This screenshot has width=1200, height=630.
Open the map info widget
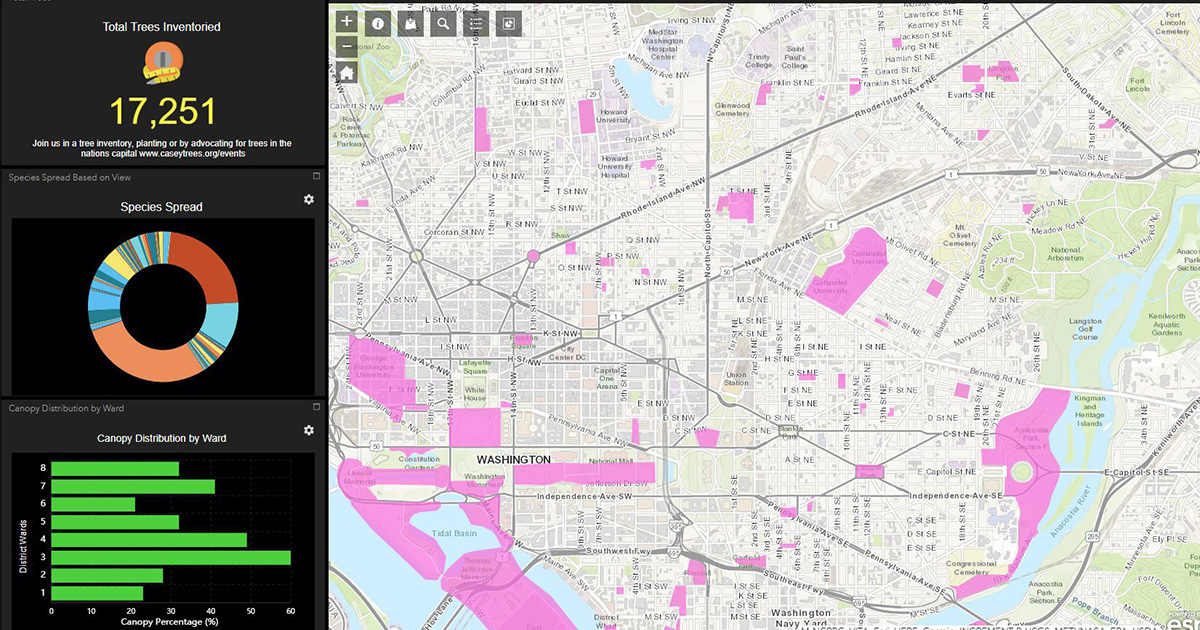click(x=377, y=23)
